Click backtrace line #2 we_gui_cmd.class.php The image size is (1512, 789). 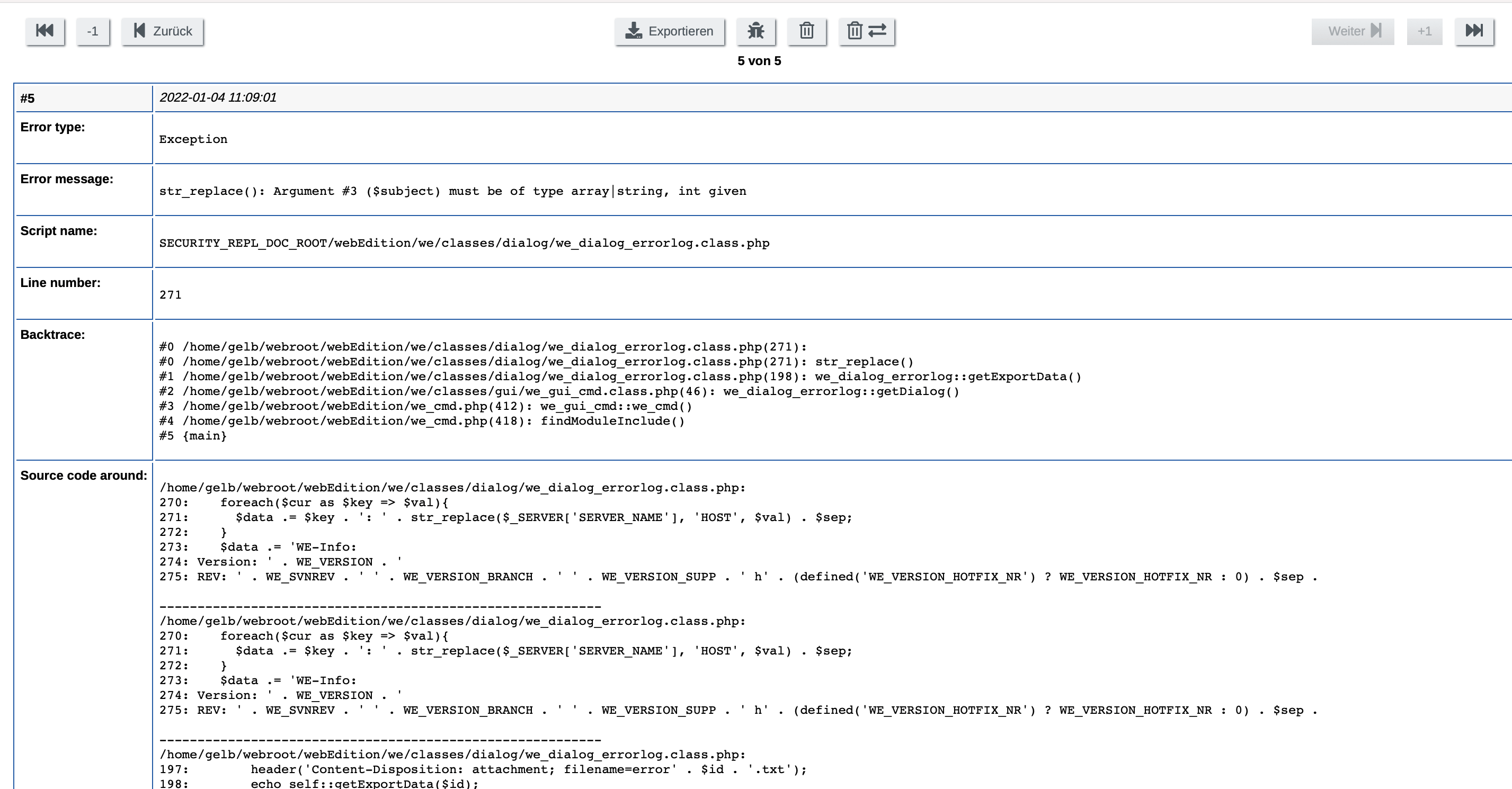559,391
